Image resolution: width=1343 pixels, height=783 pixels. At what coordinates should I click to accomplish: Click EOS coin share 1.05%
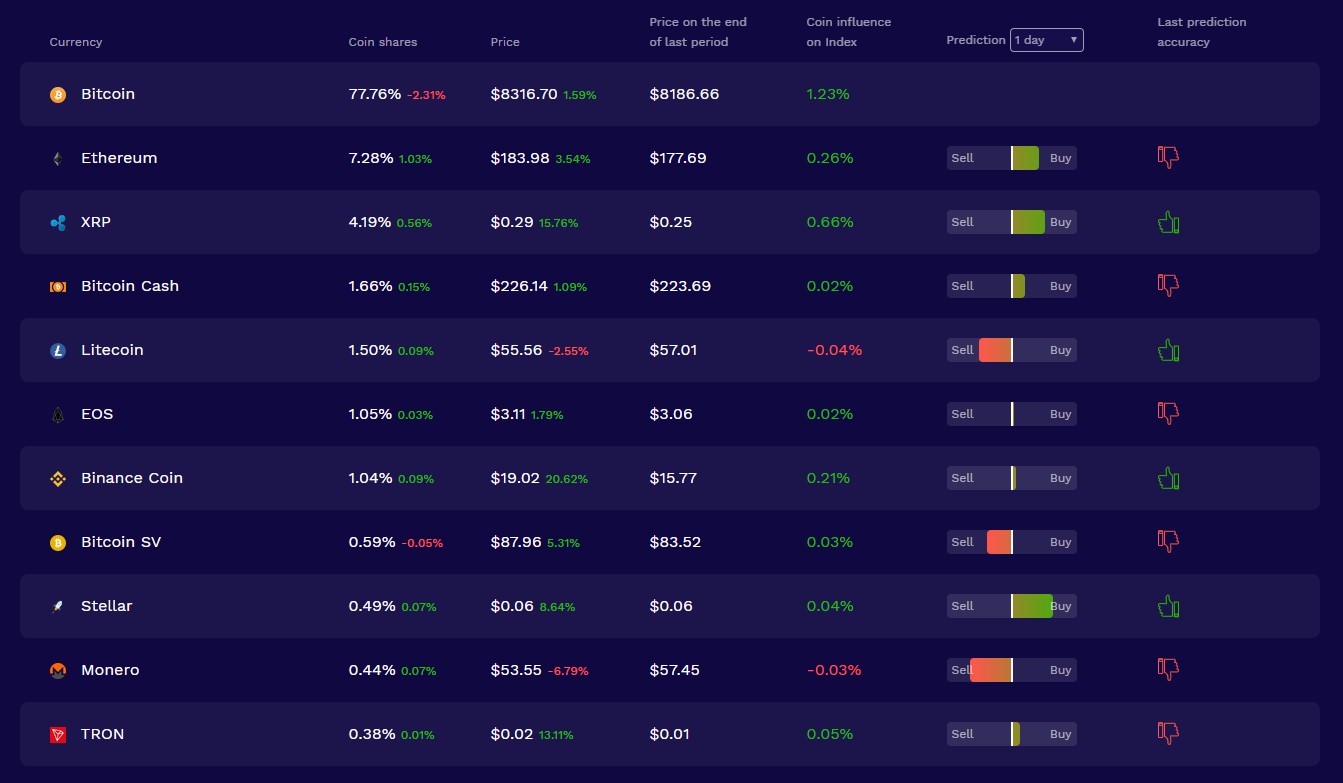370,414
